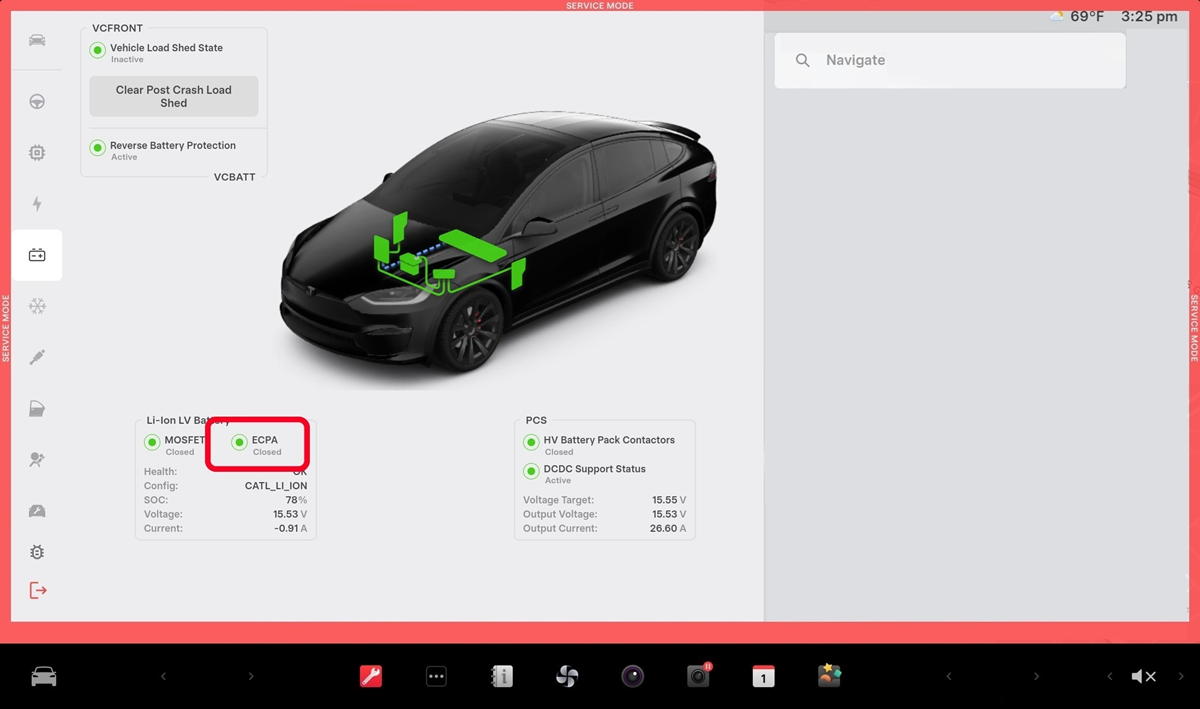Viewport: 1200px width, 709px height.
Task: Click the Navigate search field
Action: click(950, 60)
